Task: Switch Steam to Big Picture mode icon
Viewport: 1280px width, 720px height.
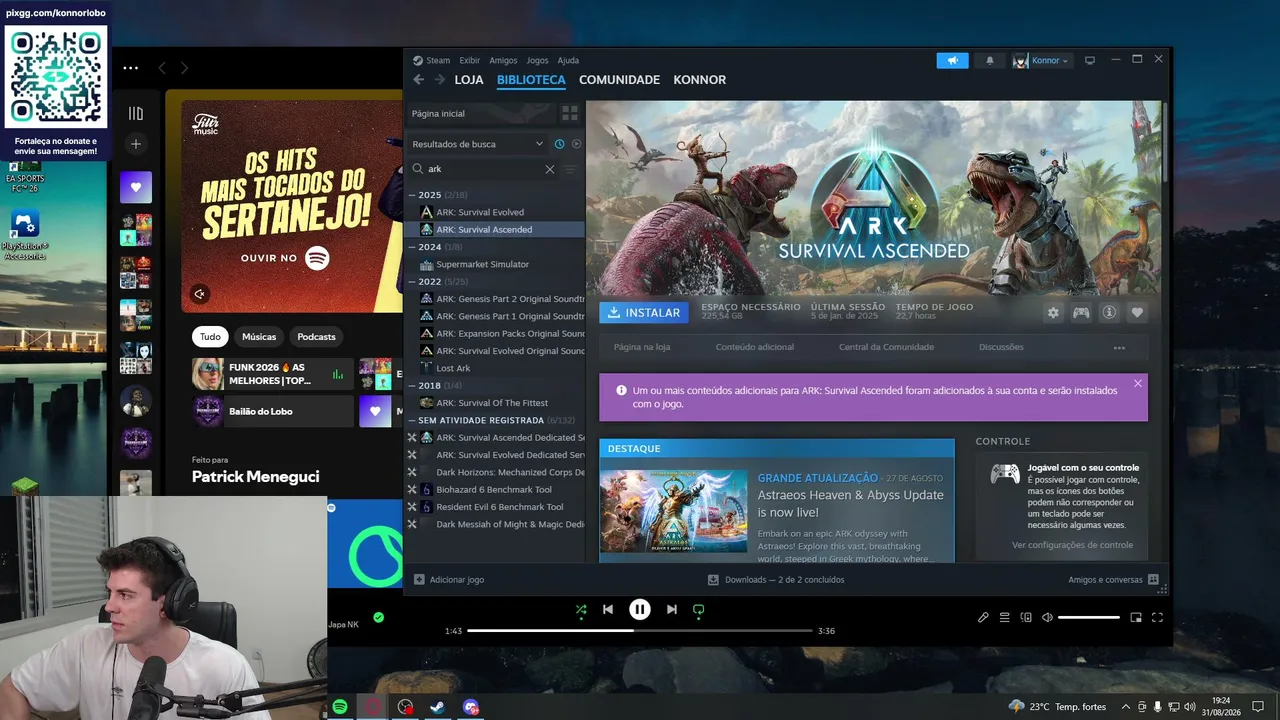Action: 1090,60
